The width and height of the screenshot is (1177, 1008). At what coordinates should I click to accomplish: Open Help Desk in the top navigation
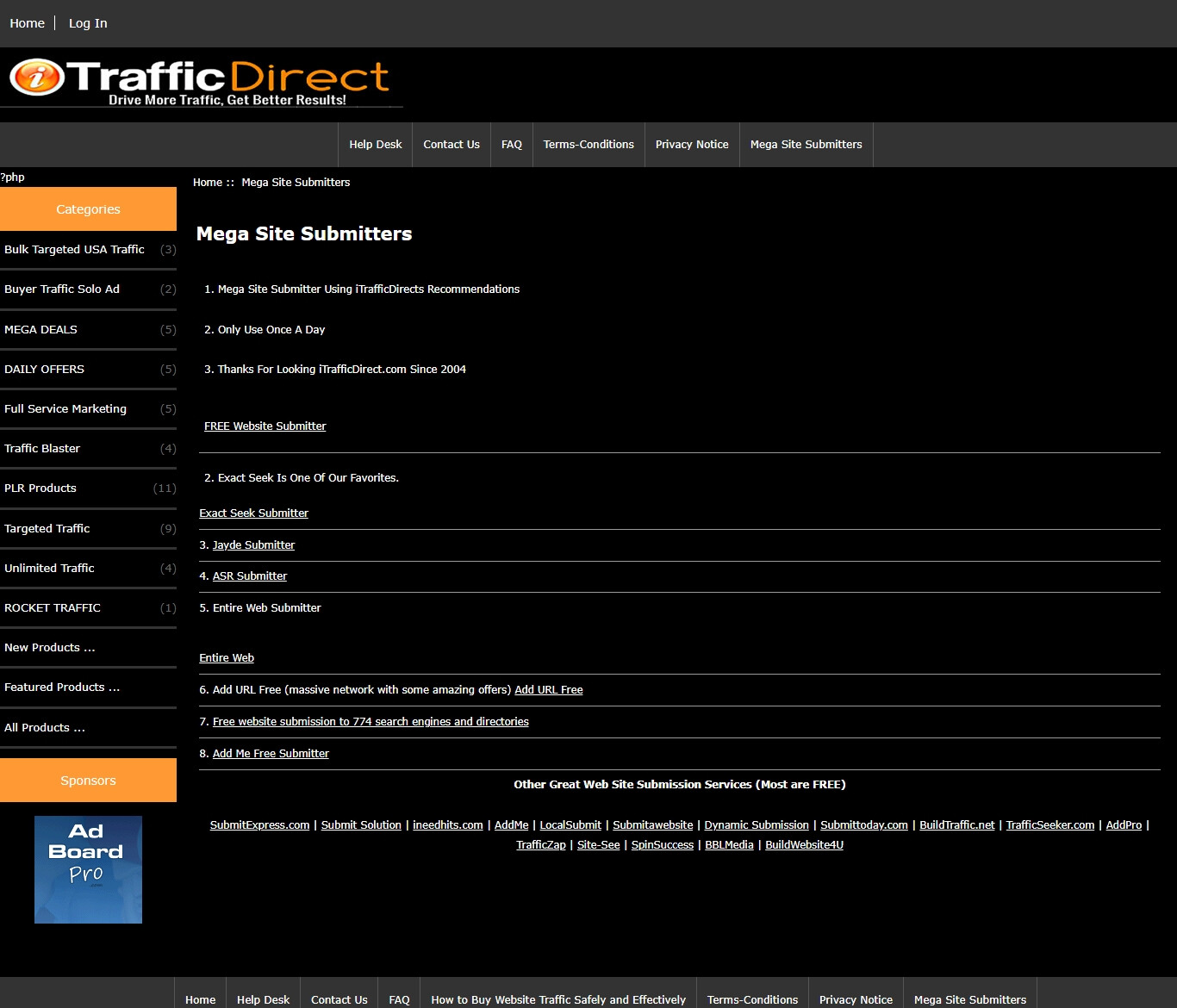click(375, 145)
